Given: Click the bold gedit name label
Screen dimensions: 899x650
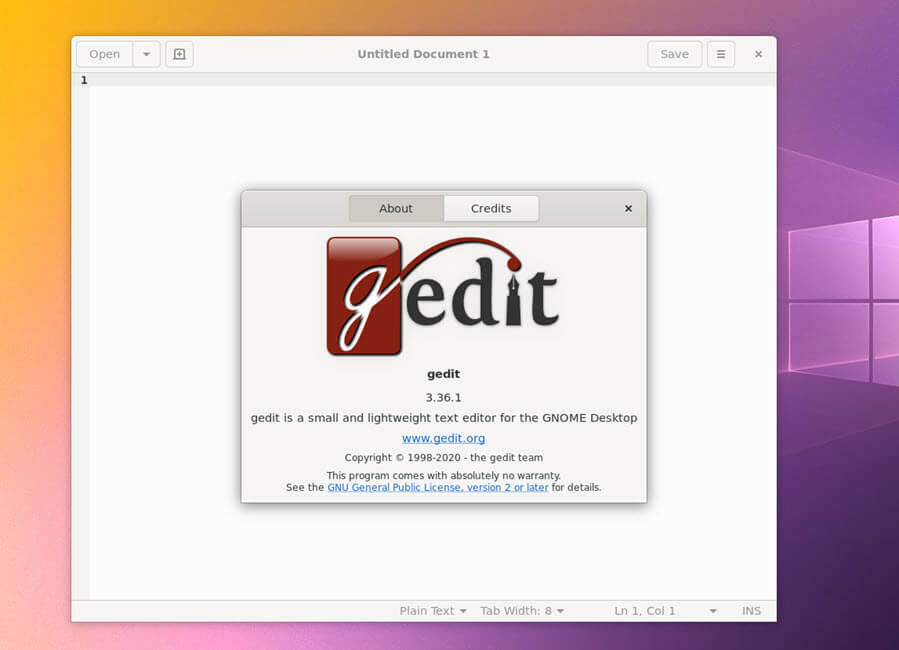Looking at the screenshot, I should tap(443, 374).
